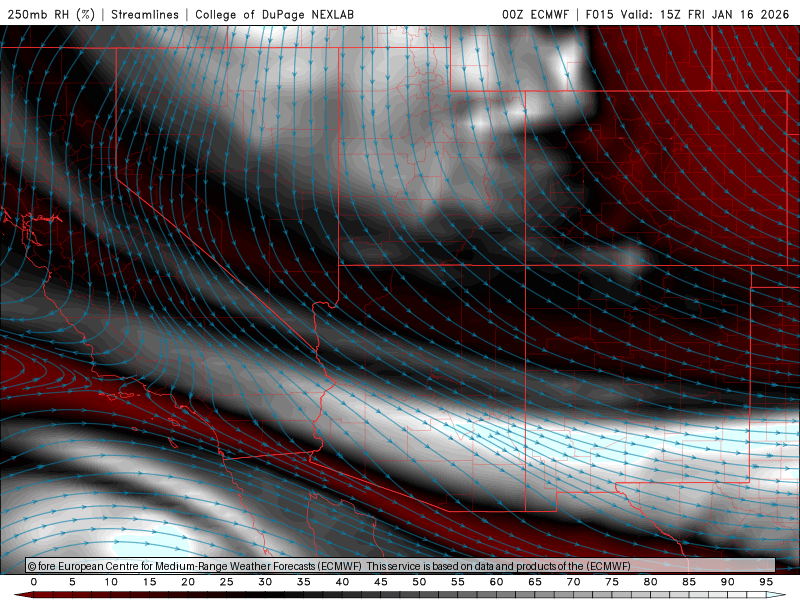The height and width of the screenshot is (600, 800).
Task: Click the "00Z ECMWF" model run label
Action: [x=535, y=14]
